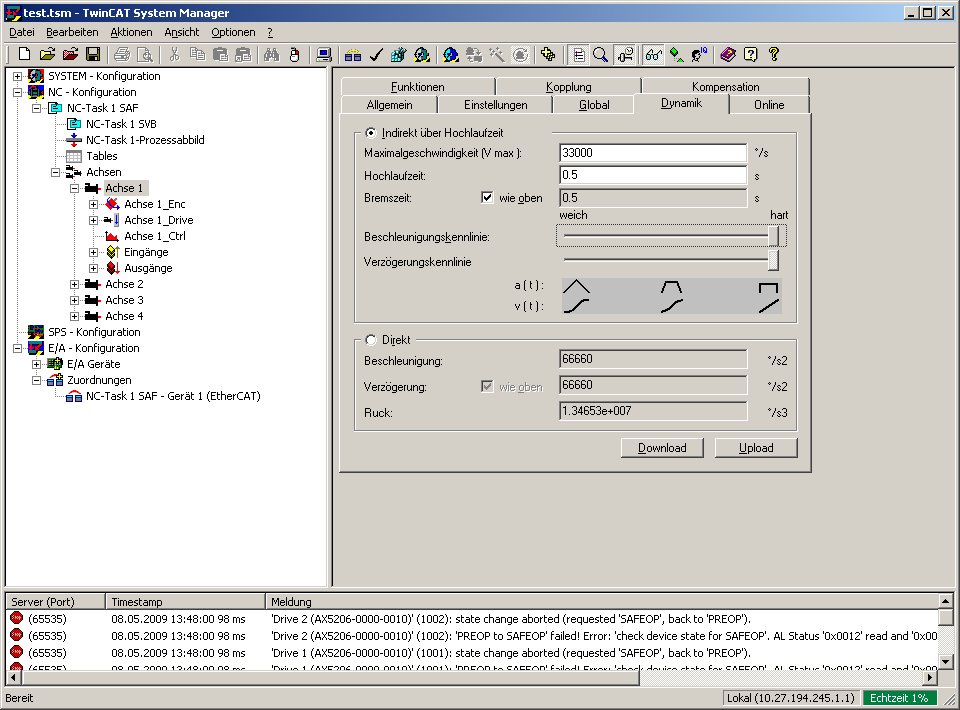
Task: Click the Upload button
Action: coord(756,448)
